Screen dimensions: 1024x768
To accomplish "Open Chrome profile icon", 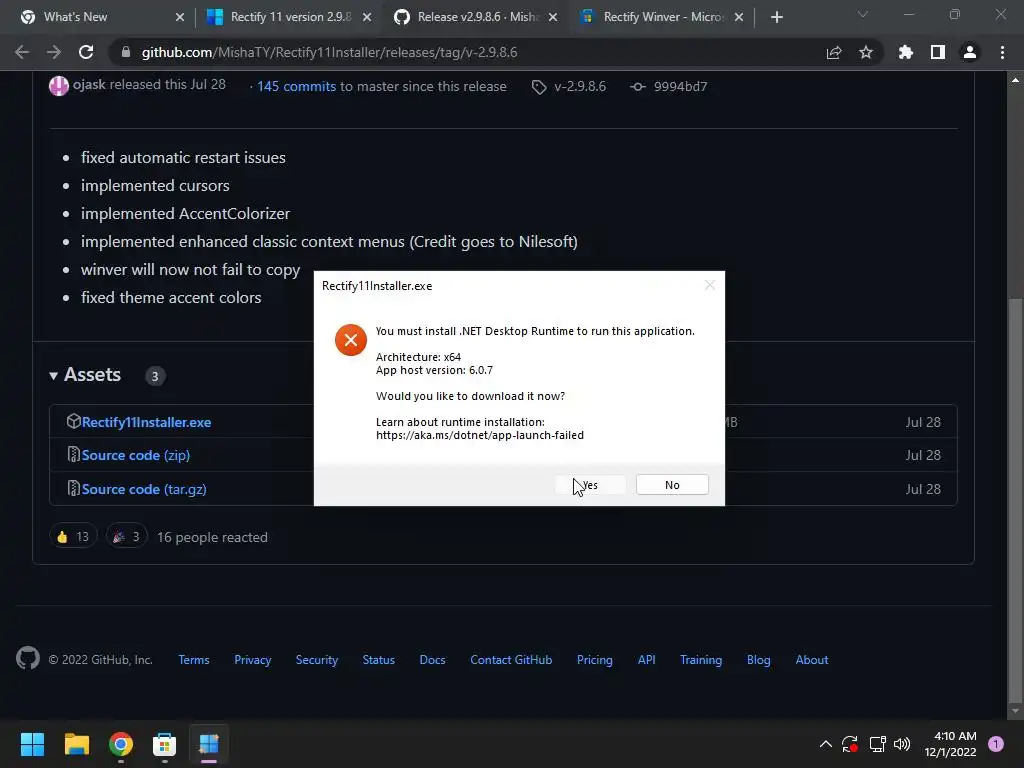I will pyautogui.click(x=970, y=52).
